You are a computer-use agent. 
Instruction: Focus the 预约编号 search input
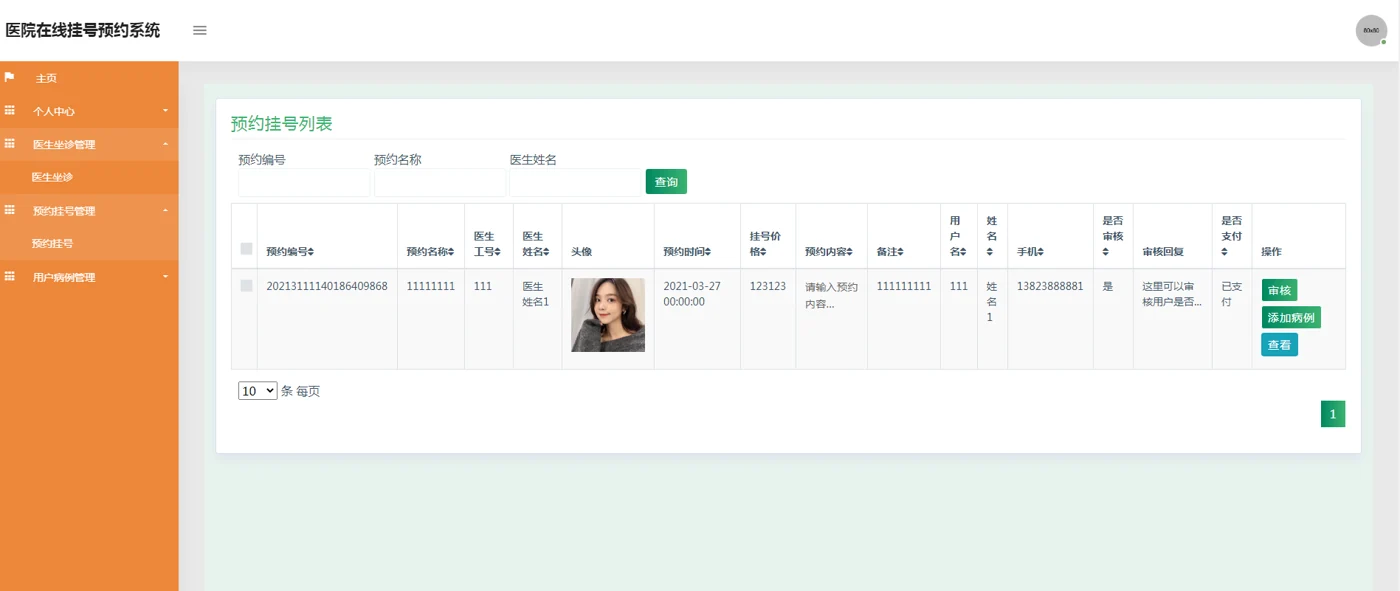pyautogui.click(x=304, y=182)
